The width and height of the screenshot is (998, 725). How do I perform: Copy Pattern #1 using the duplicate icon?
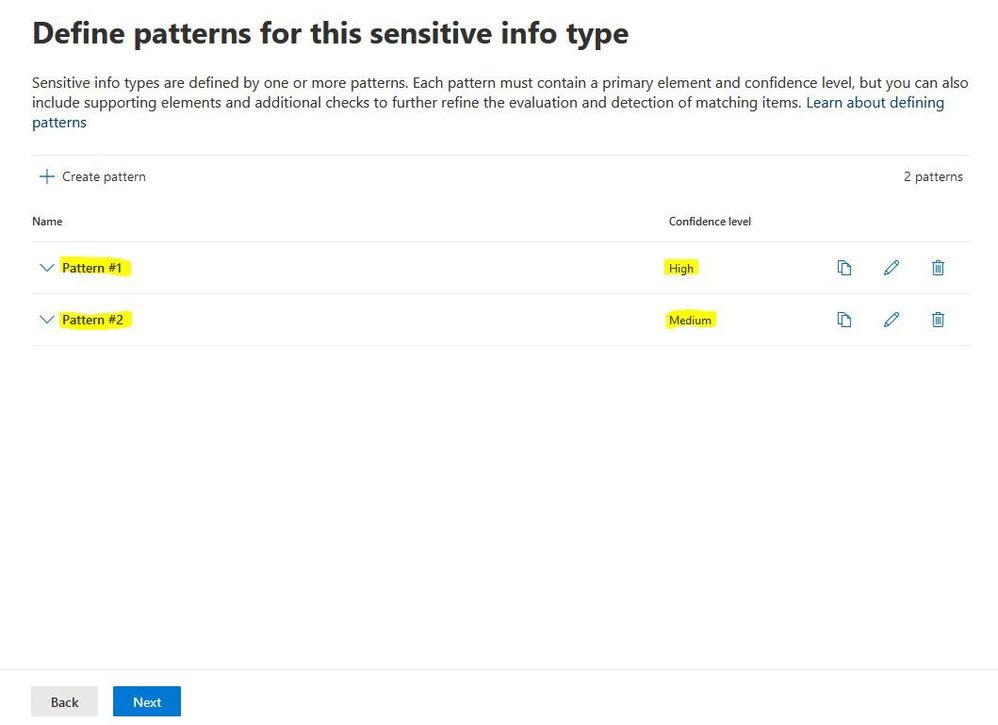tap(844, 268)
